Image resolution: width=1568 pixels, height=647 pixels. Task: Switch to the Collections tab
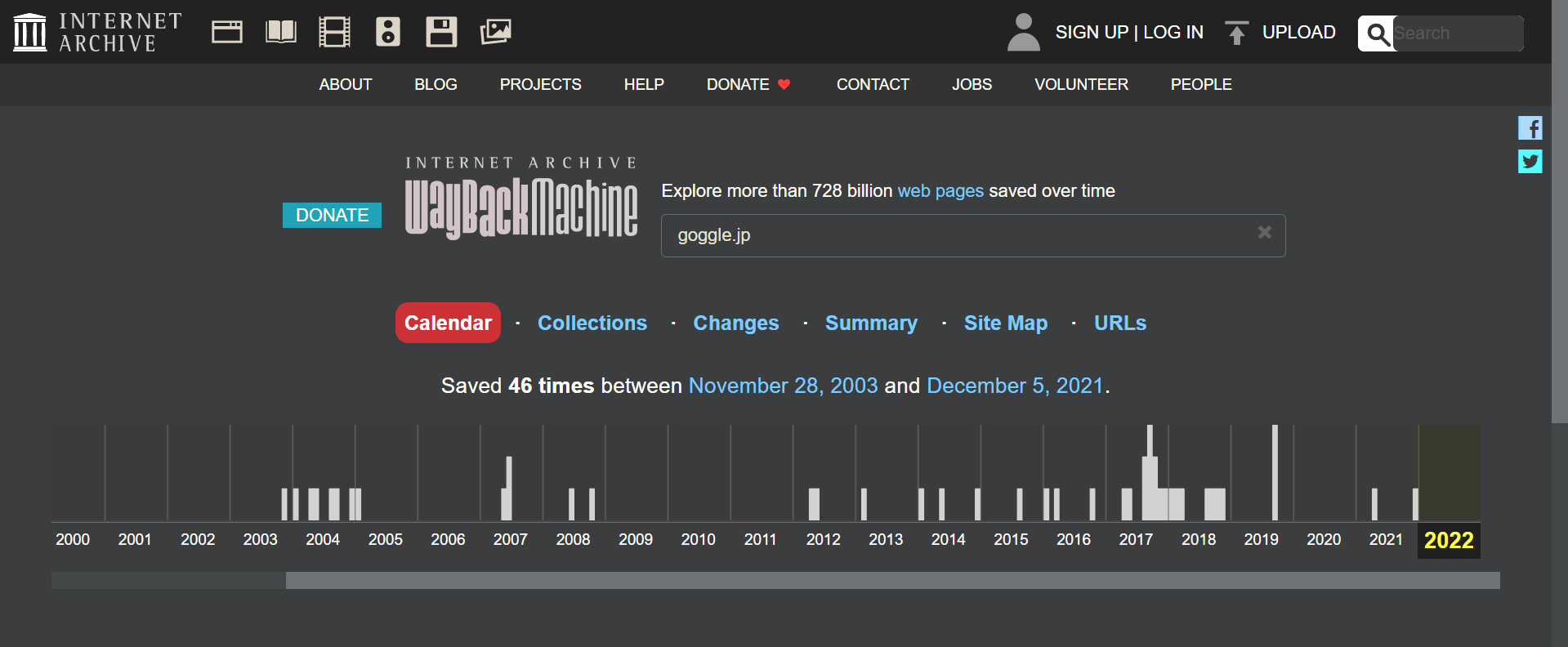[x=592, y=323]
